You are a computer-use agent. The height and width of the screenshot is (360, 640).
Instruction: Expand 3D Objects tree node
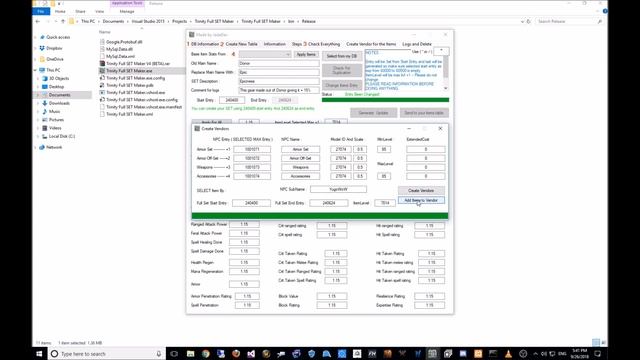click(x=39, y=78)
